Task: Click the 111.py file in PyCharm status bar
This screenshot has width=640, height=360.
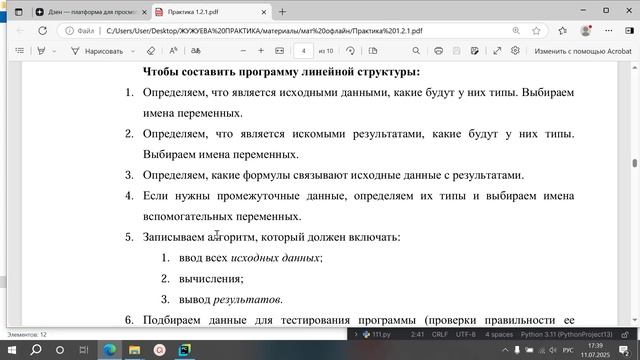Action: 377,334
